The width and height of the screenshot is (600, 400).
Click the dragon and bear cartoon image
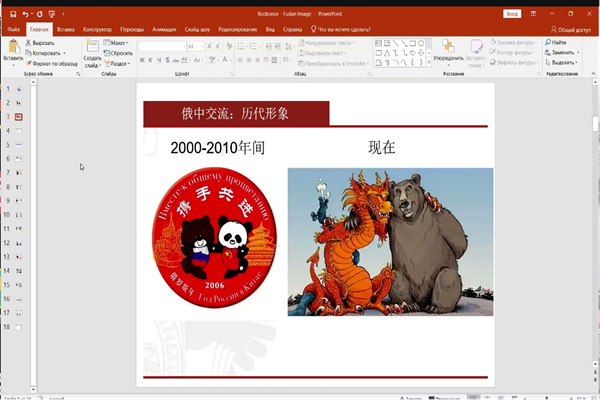click(390, 242)
